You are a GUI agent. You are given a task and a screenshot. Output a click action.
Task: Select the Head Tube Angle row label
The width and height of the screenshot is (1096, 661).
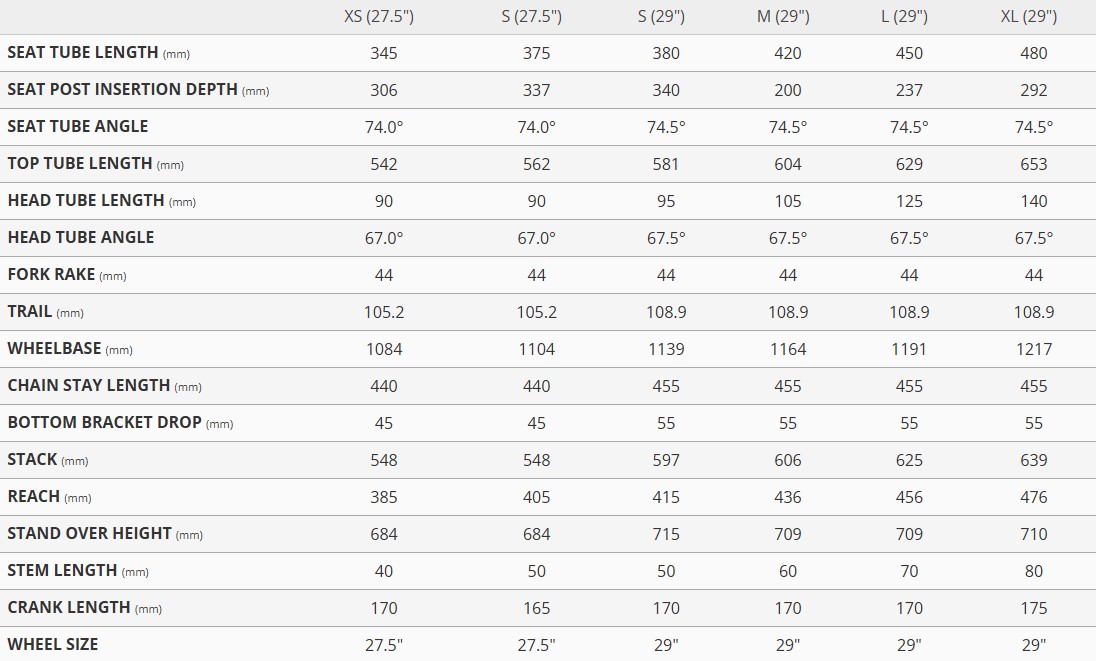coord(81,238)
